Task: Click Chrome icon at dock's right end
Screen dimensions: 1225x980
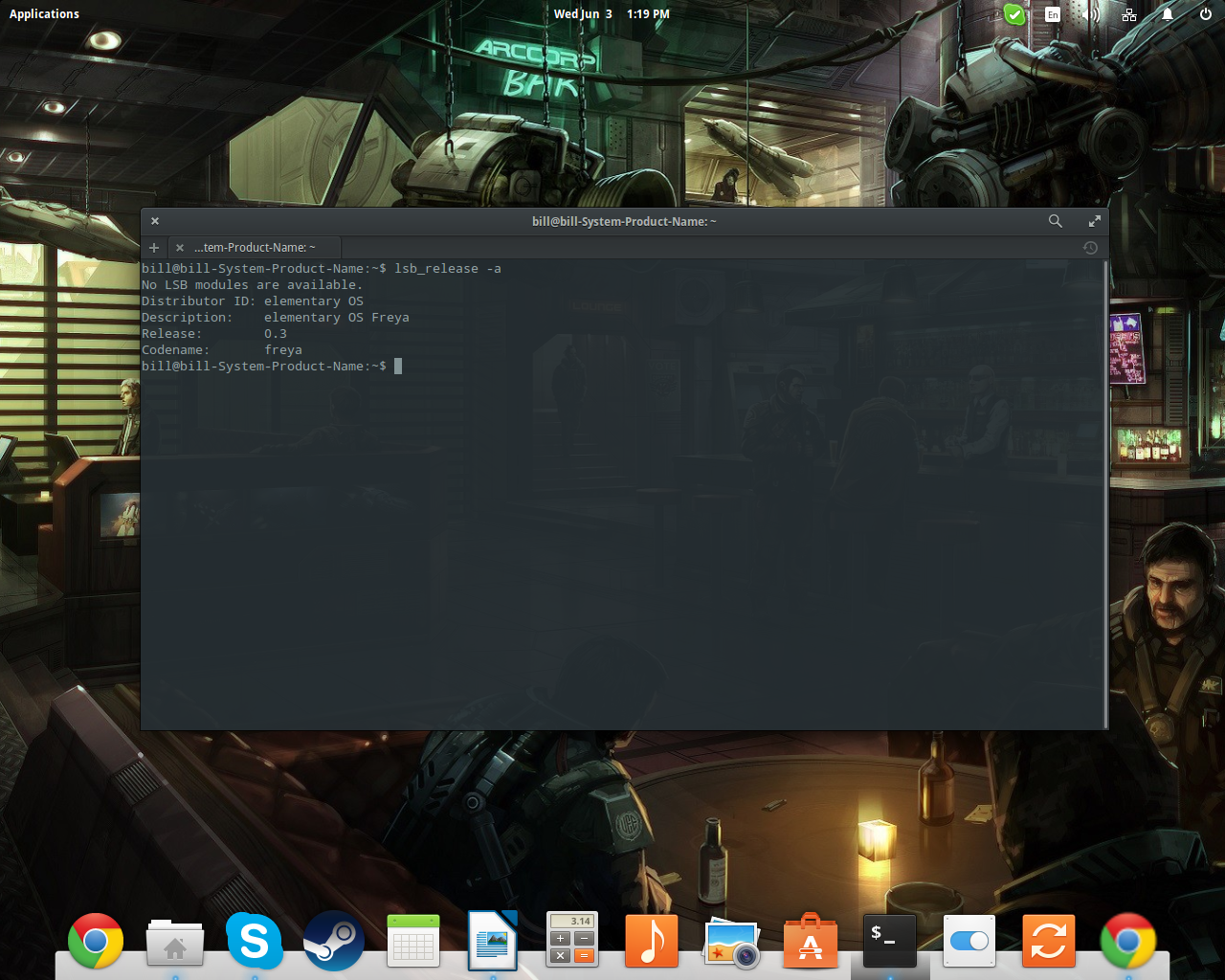Action: coord(1128,942)
